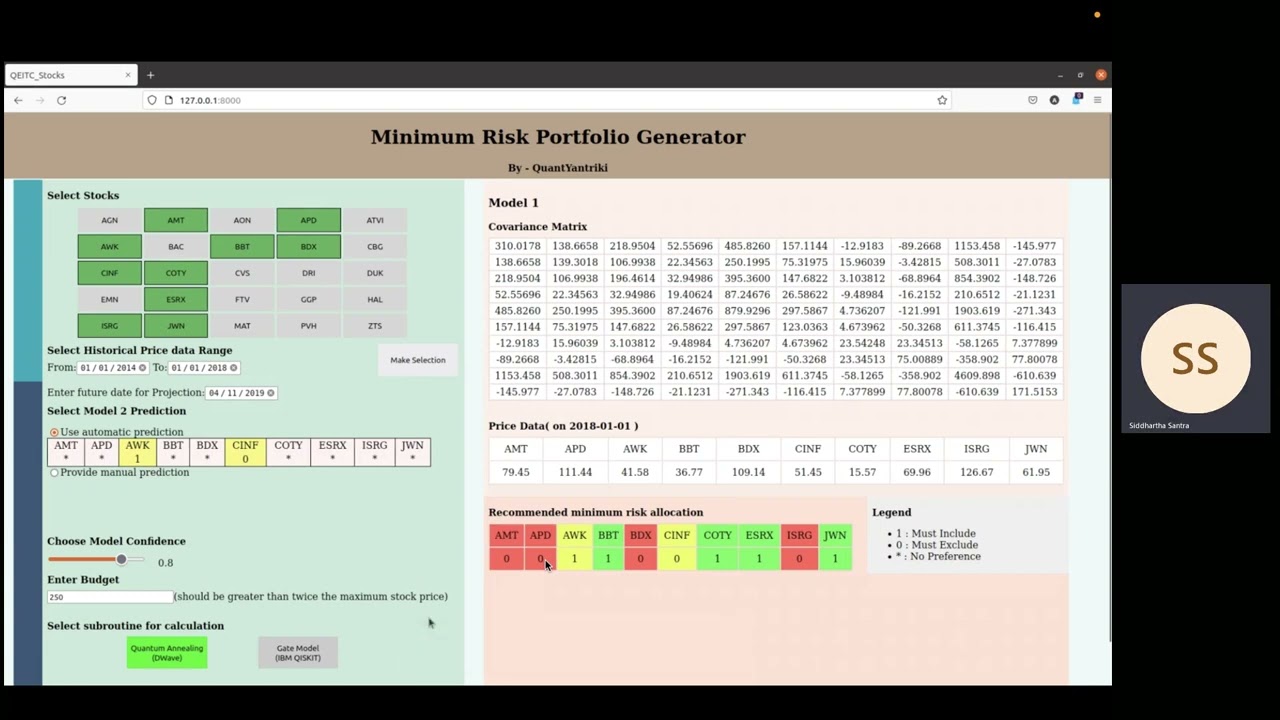Deselect the BDX stock button
This screenshot has height=720, width=1280.
[308, 246]
